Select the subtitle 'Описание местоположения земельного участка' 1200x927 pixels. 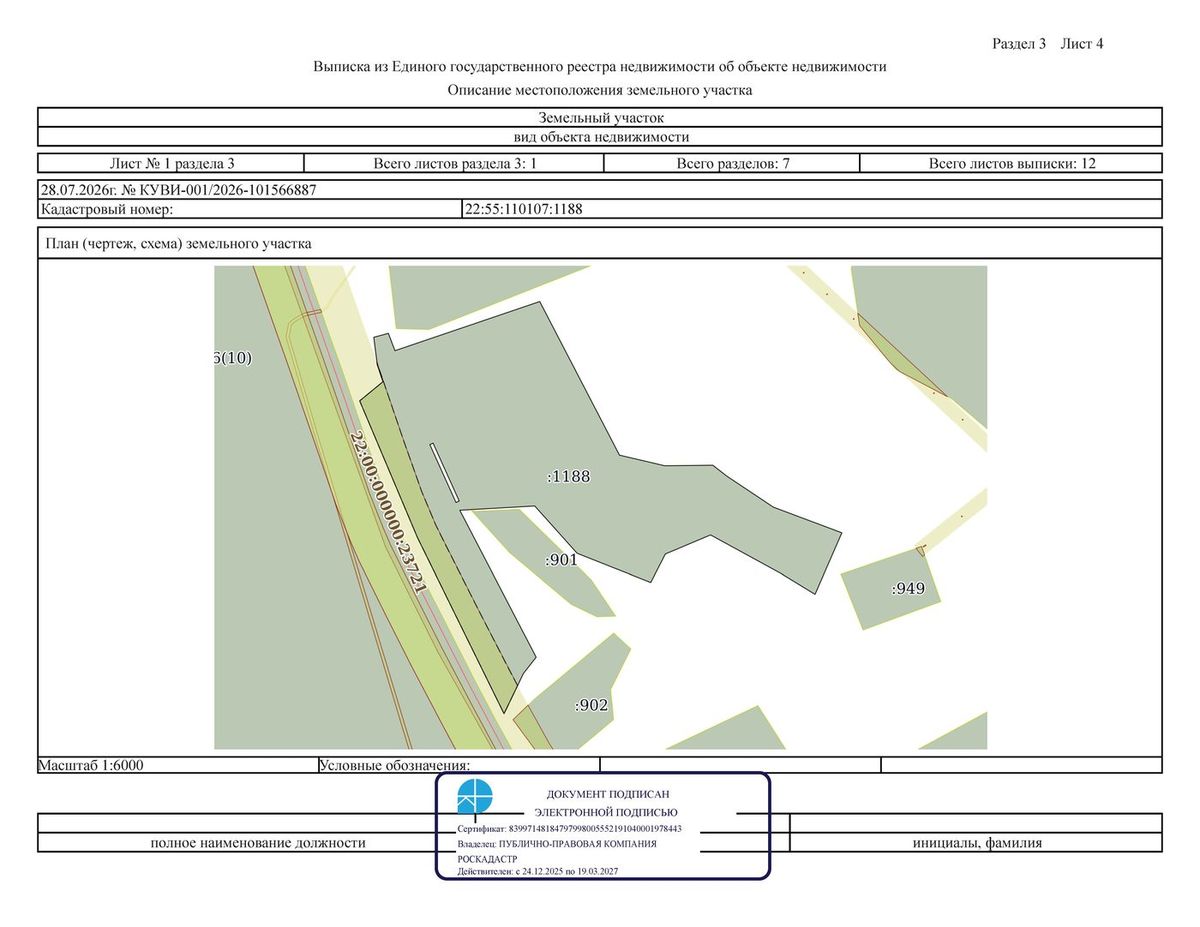600,90
